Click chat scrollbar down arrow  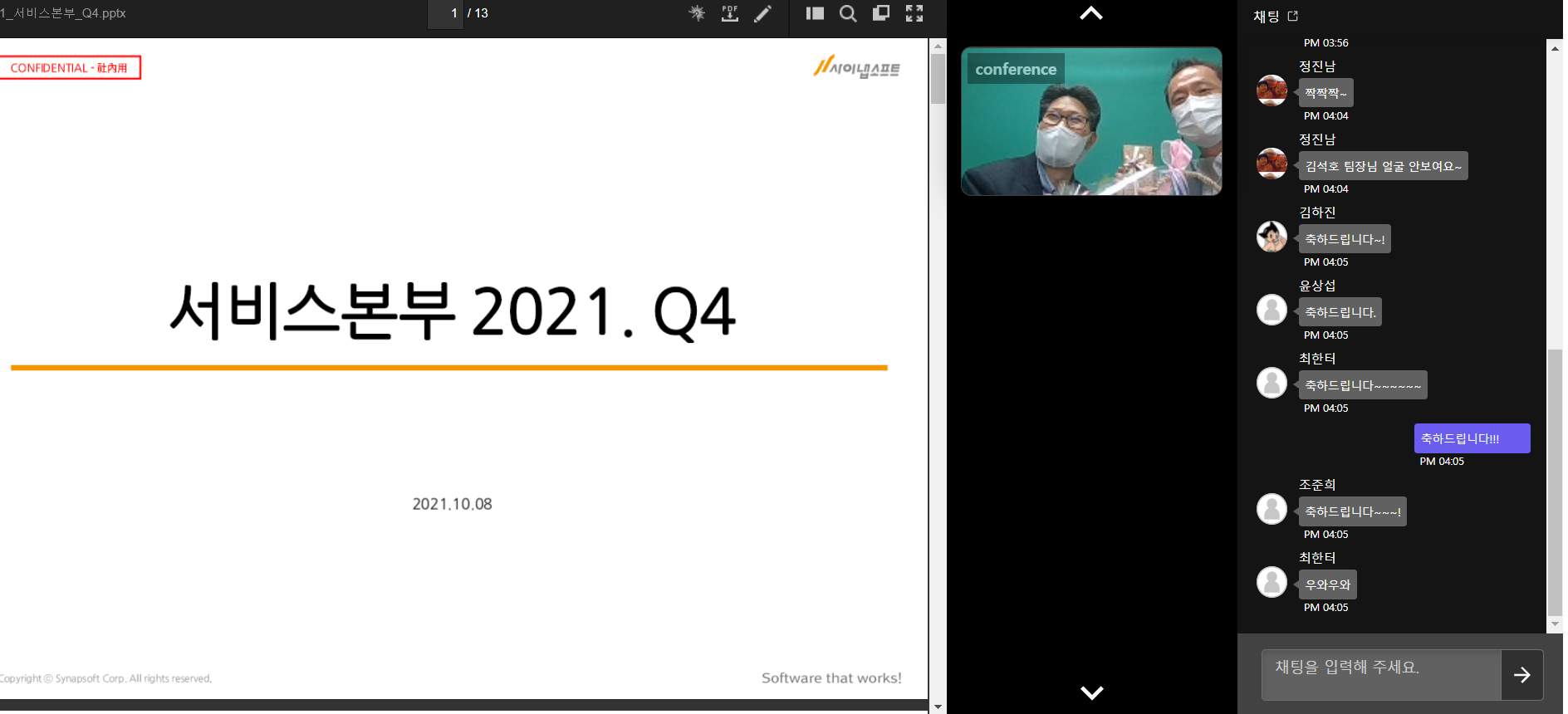[x=1555, y=624]
